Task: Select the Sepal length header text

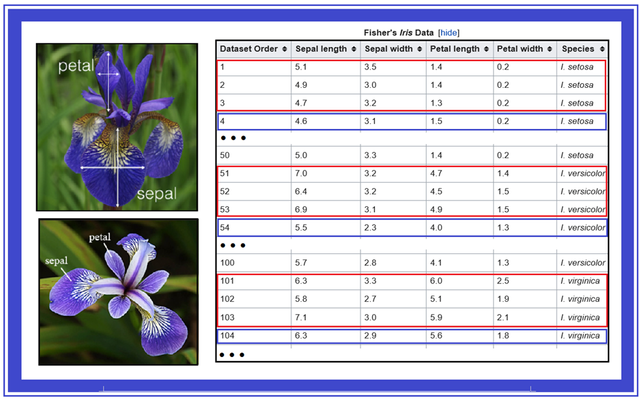Action: click(321, 49)
